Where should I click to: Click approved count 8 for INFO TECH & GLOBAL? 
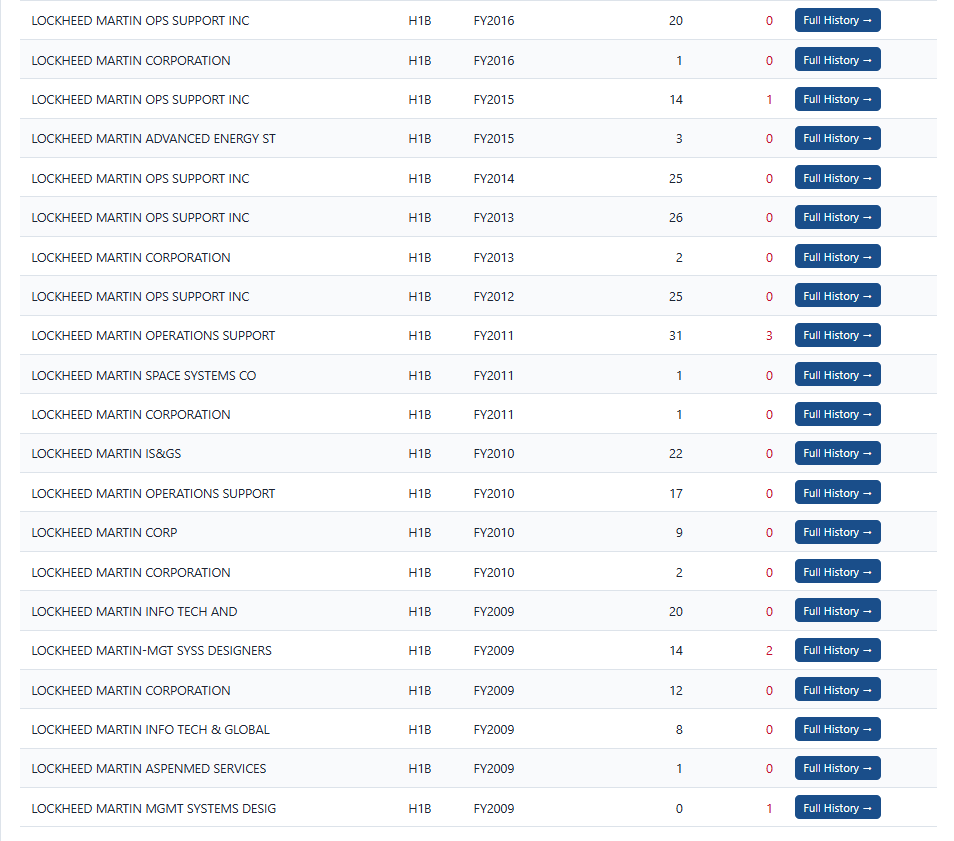[679, 730]
